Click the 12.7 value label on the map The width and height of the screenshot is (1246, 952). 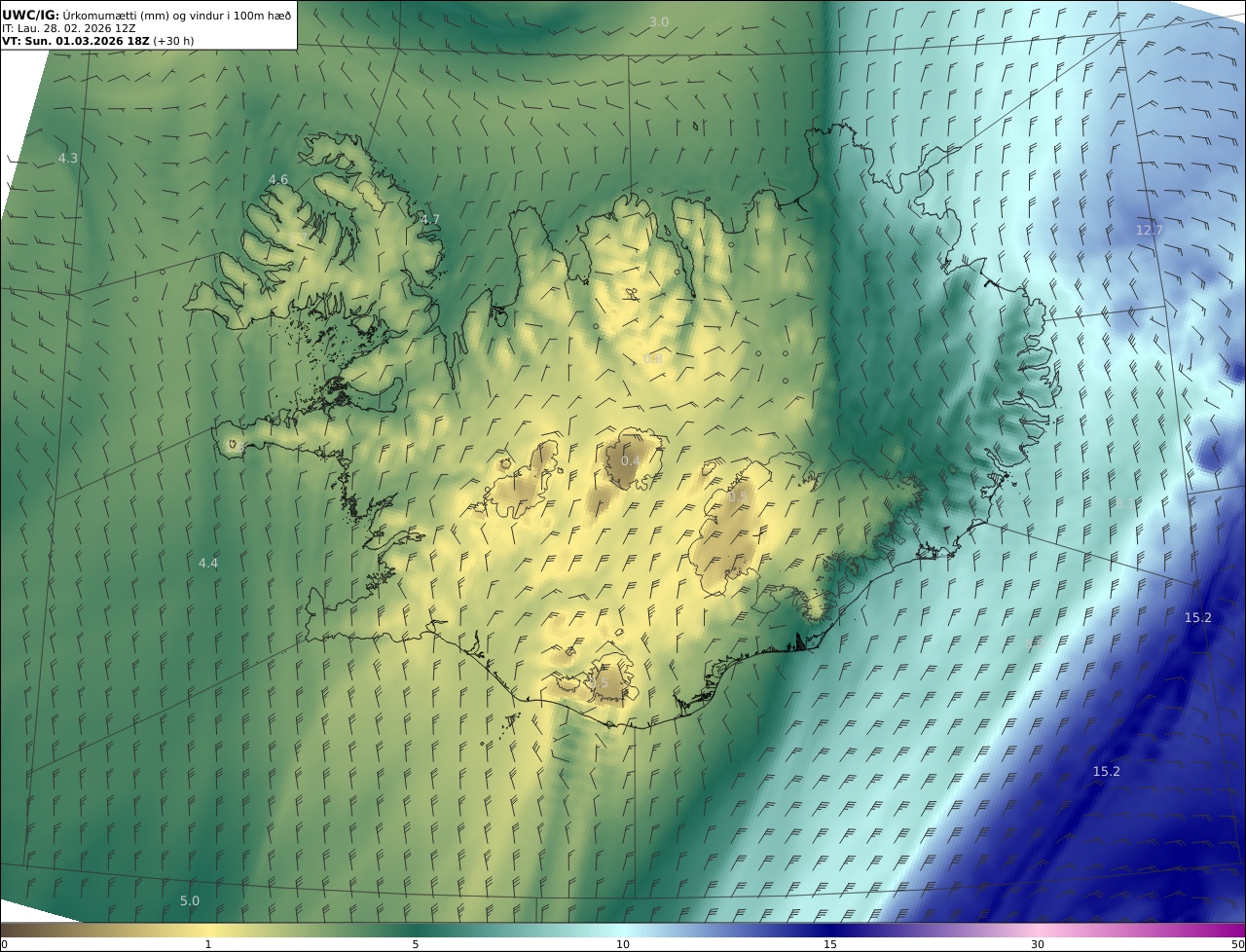point(1150,230)
